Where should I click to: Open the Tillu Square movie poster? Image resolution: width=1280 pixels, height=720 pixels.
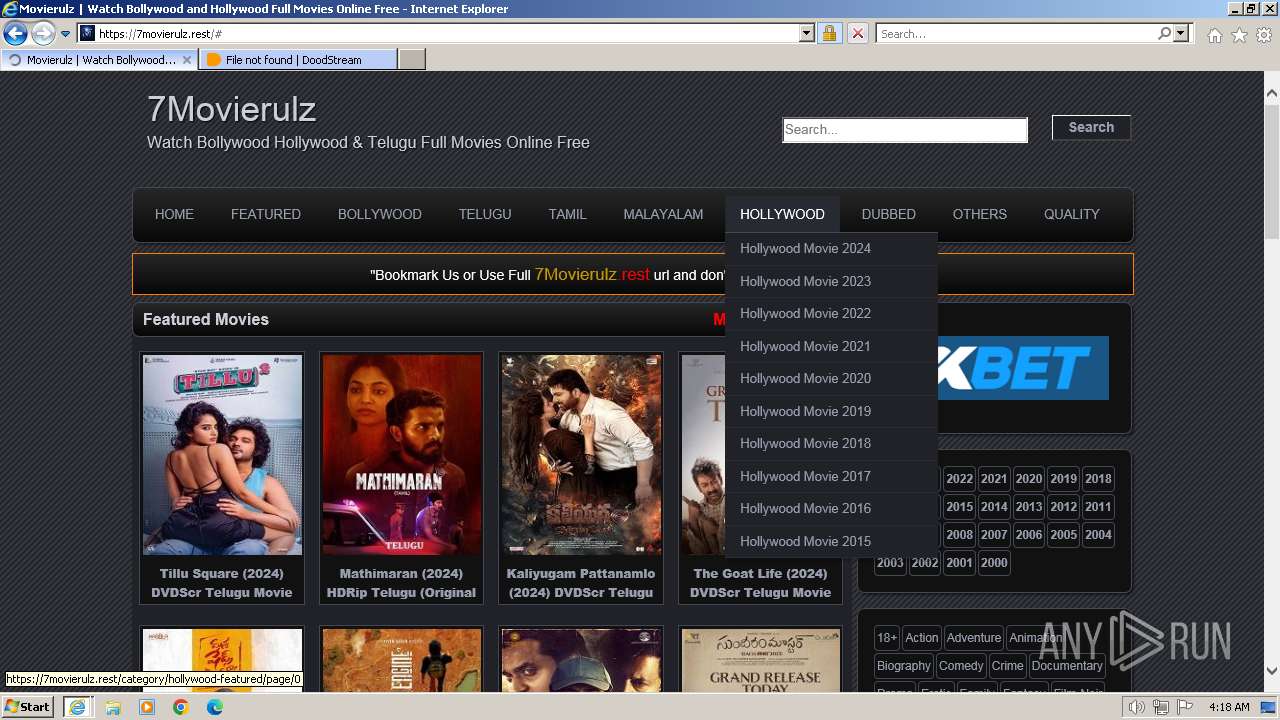[x=222, y=455]
